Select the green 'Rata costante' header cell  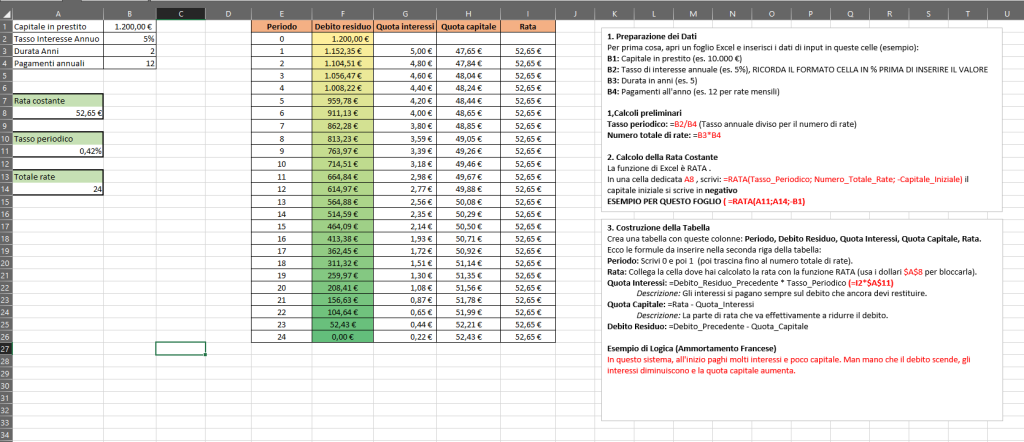point(52,100)
